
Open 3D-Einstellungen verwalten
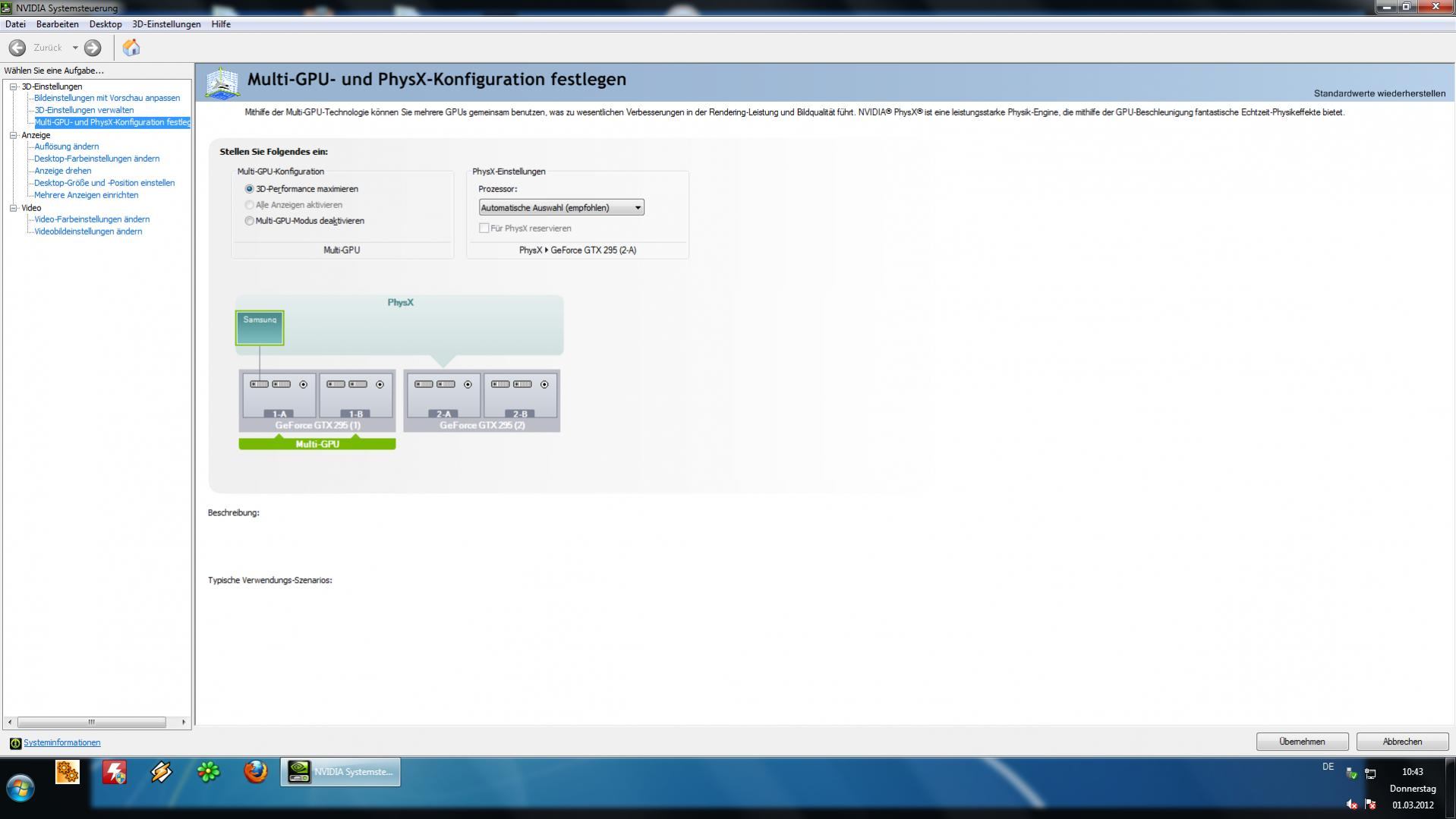pos(84,110)
